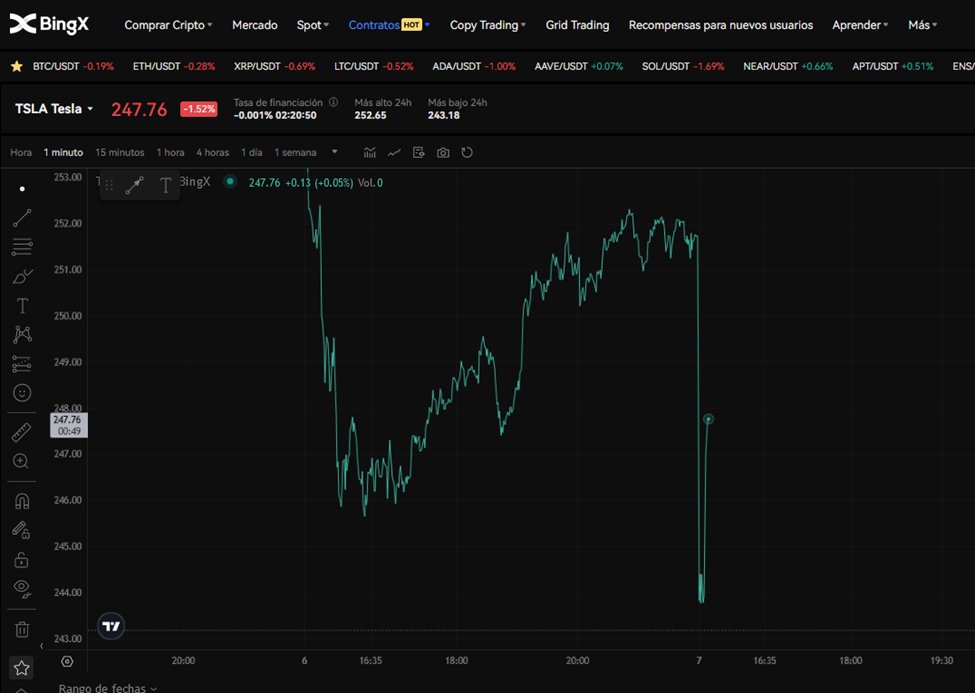Select the 4 horas timeframe

pos(213,152)
